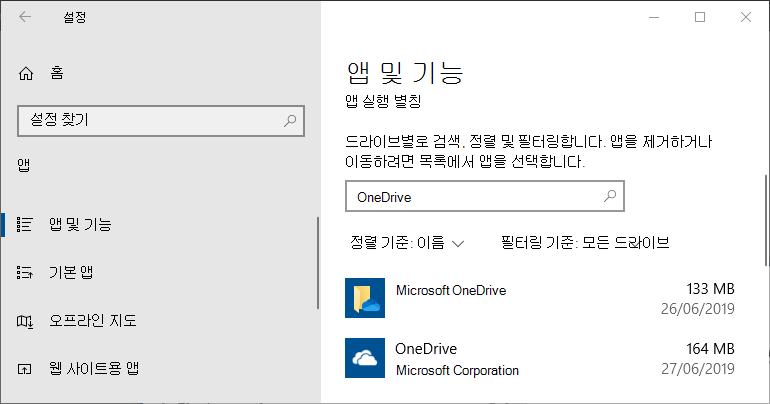
Task: Click the 앱 및 기능 page heading
Action: (405, 73)
